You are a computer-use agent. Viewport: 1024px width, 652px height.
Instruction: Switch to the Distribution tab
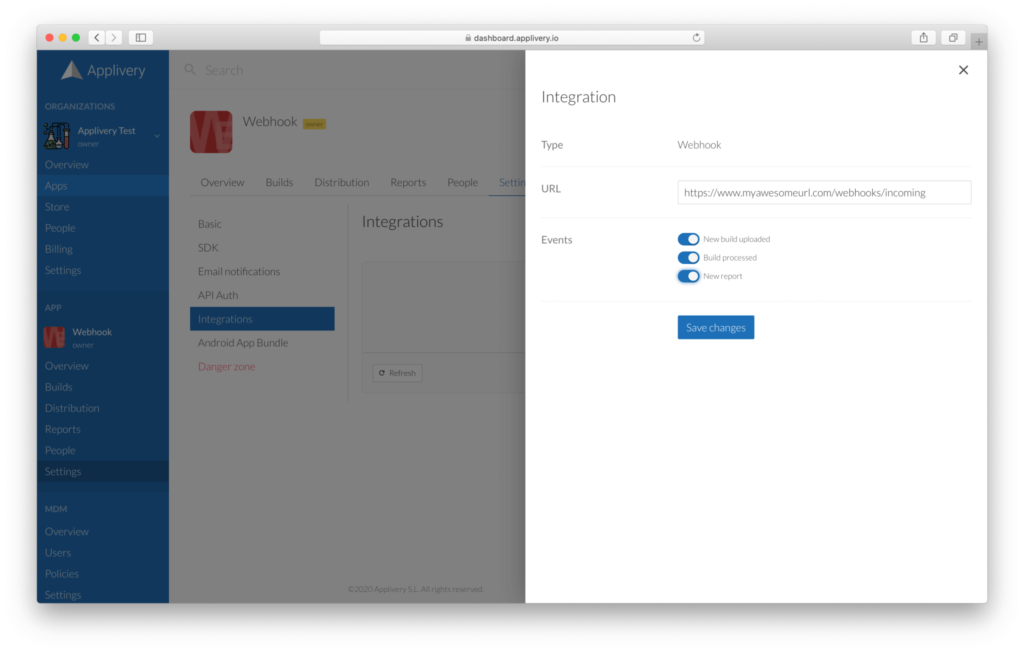coord(342,182)
